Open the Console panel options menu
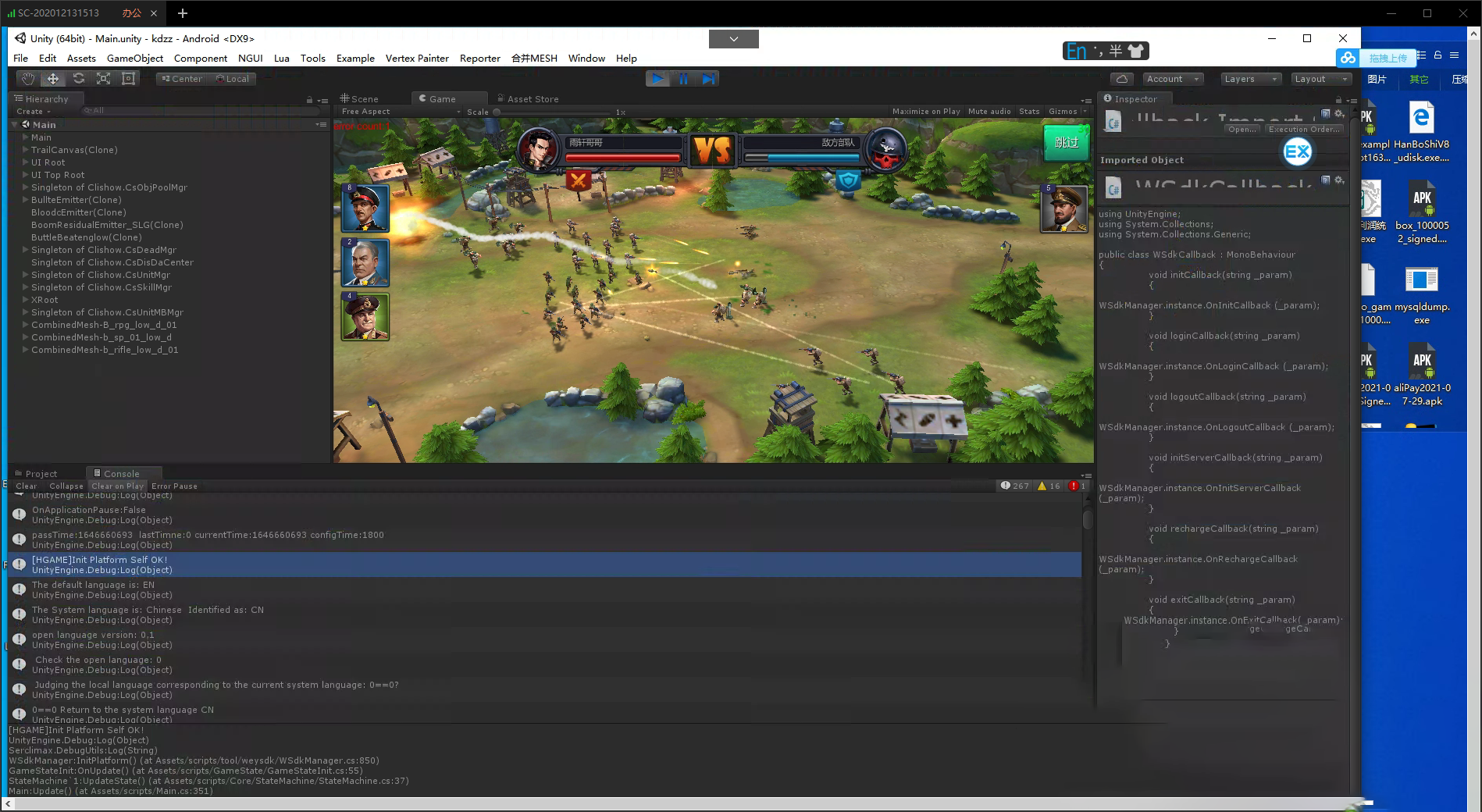The width and height of the screenshot is (1482, 812). point(1085,475)
